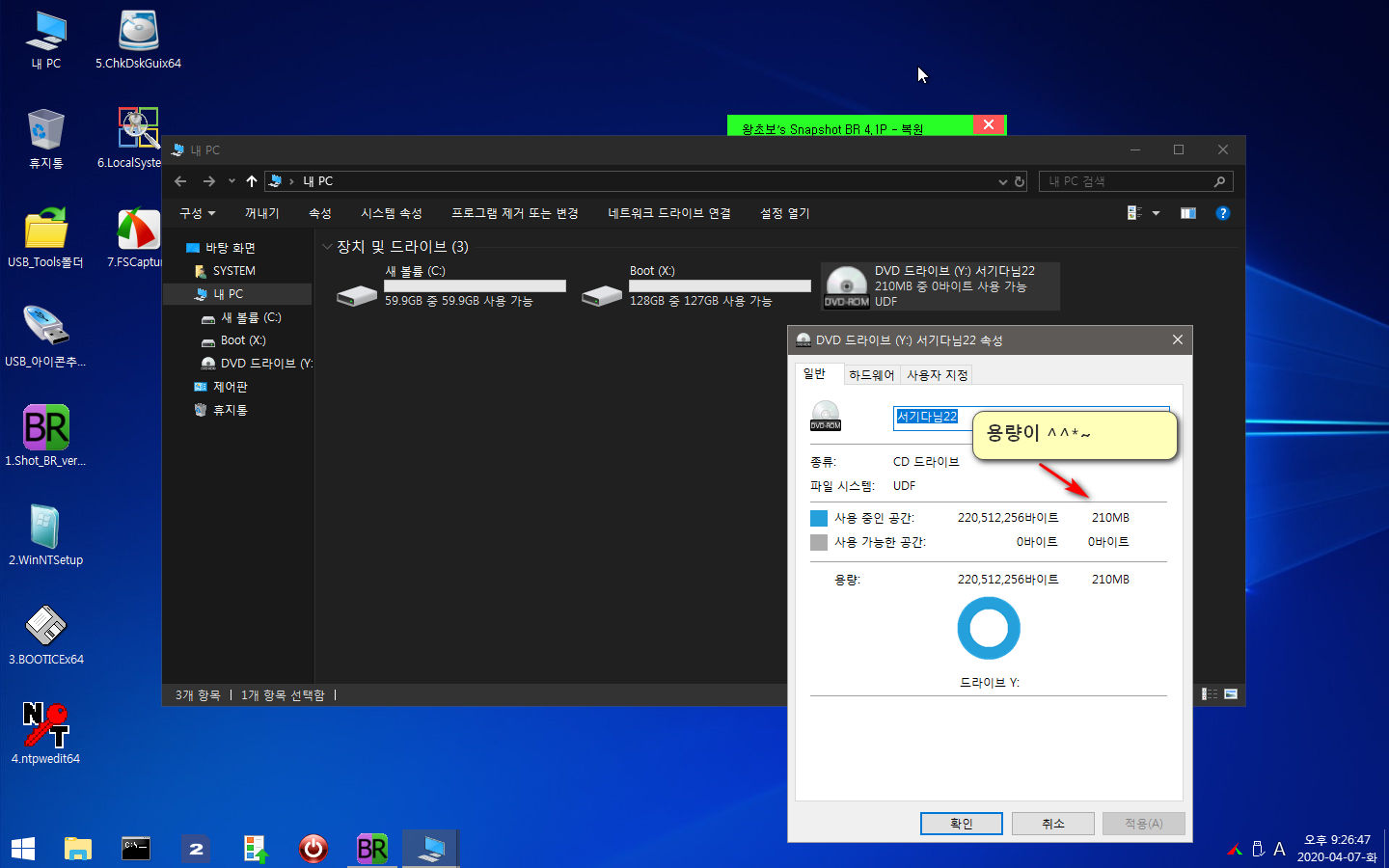
Task: Launch the 4.ntpwedit64 desktop icon
Action: pos(45,734)
